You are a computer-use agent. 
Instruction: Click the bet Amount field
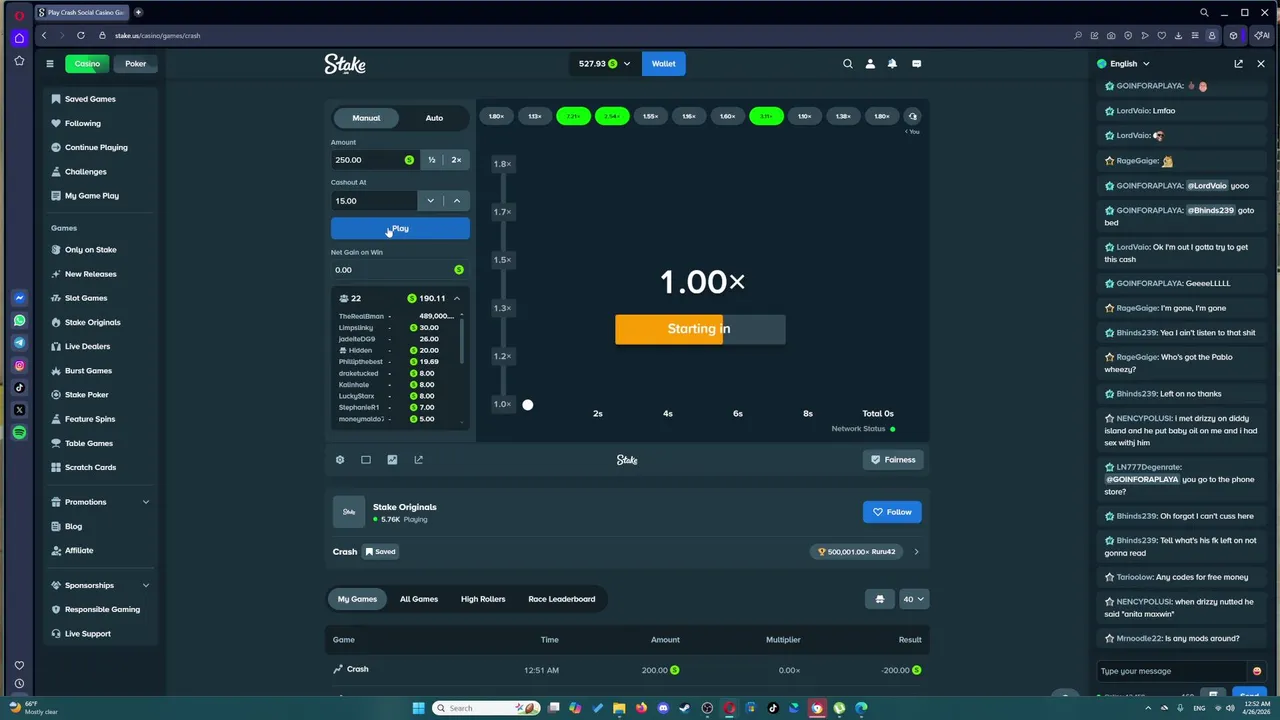coord(375,160)
